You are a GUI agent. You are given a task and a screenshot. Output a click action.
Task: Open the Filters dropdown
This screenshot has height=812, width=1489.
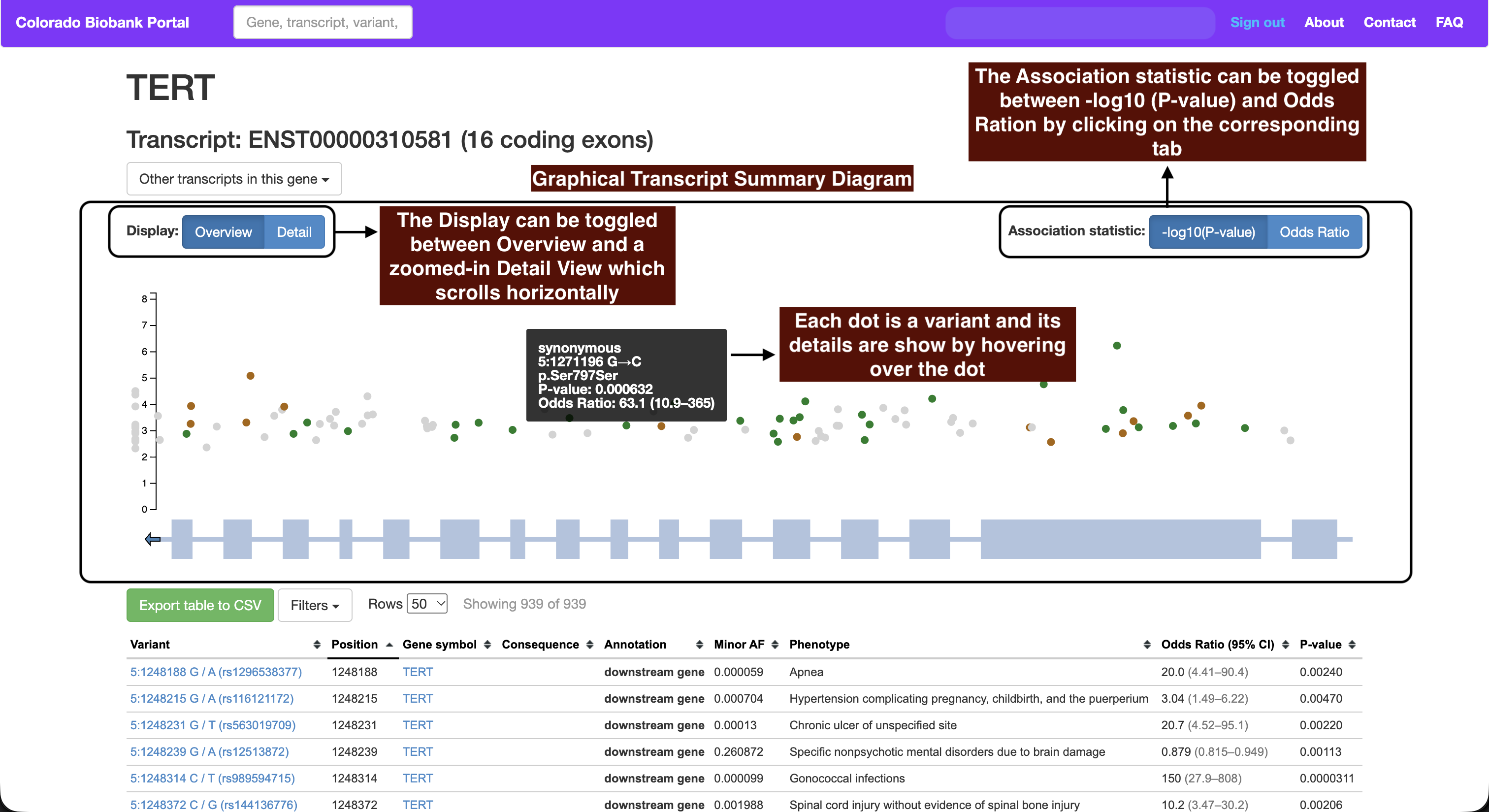(x=315, y=605)
